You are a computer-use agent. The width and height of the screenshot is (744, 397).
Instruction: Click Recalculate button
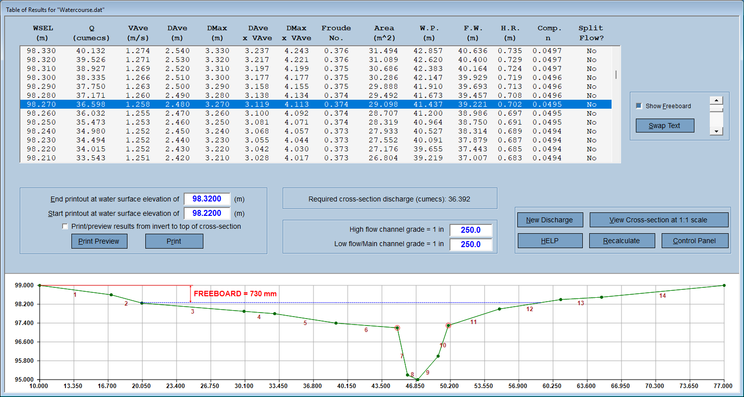[622, 240]
